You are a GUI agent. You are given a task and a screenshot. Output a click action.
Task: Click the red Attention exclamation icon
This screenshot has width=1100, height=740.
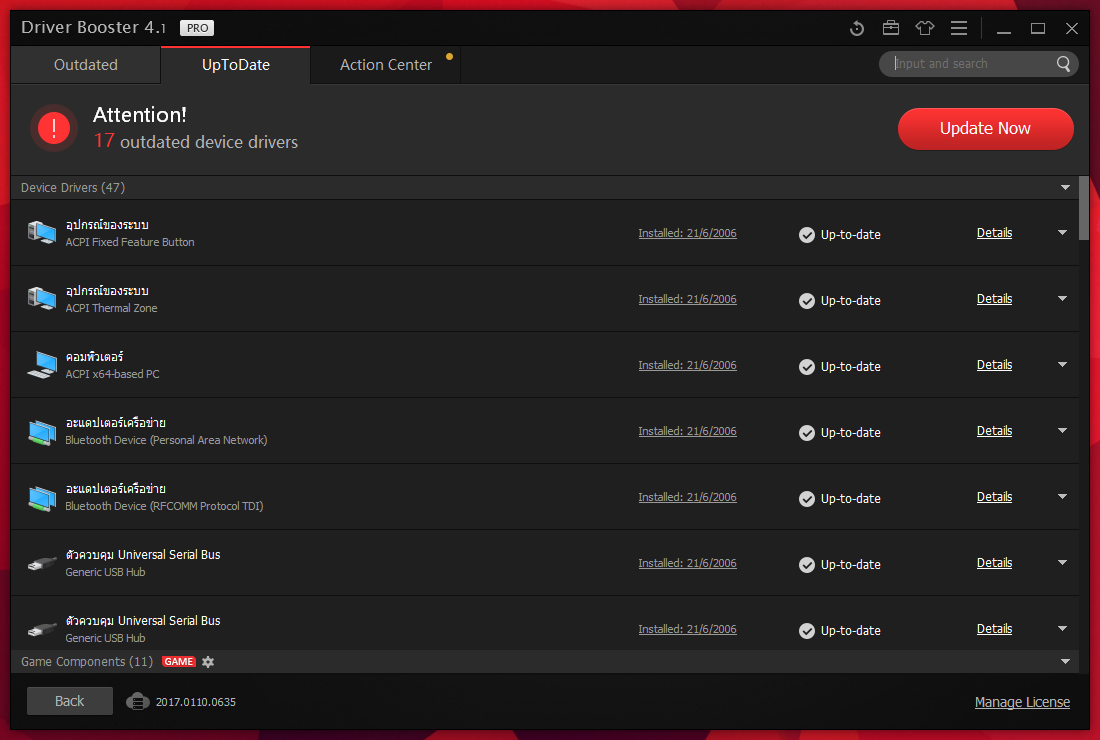54,128
